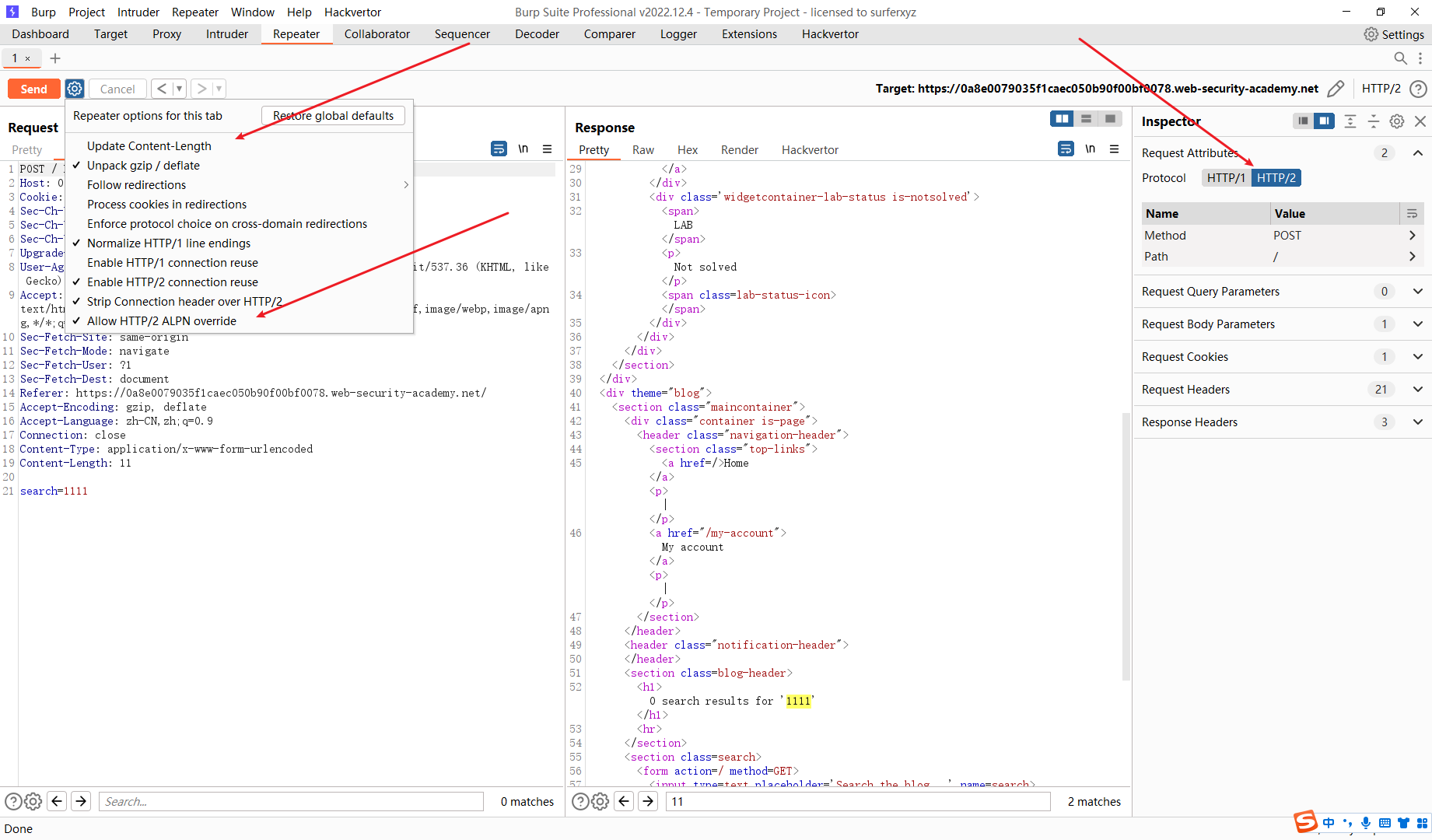Open request search help icon

click(13, 801)
